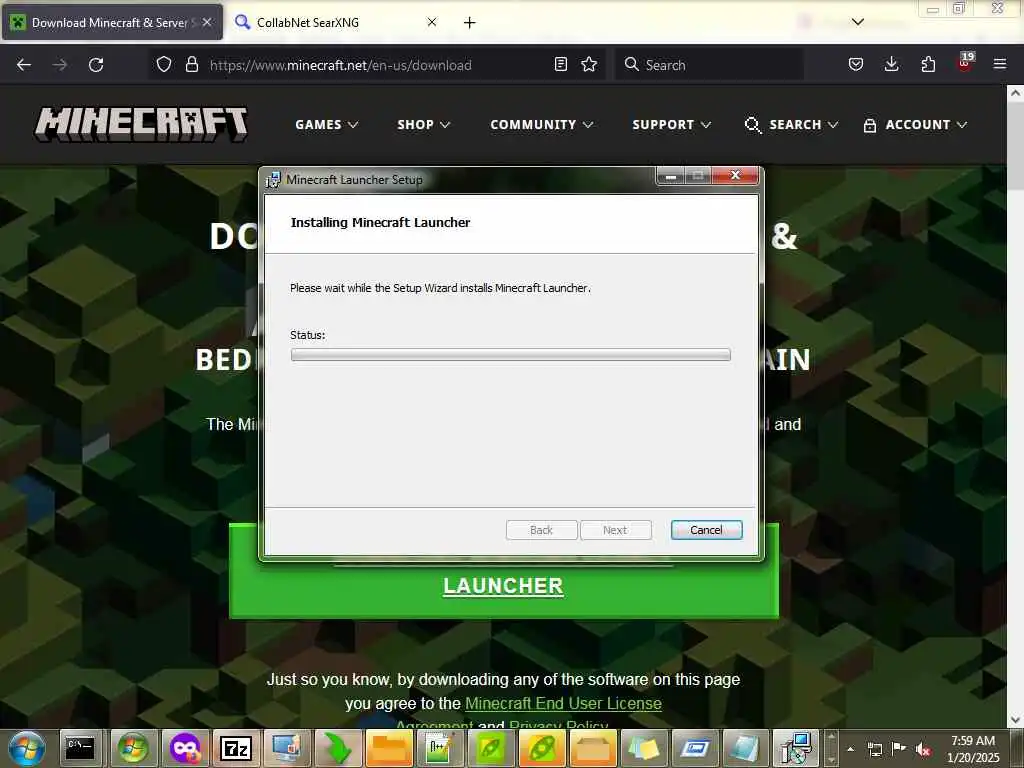Viewport: 1024px width, 768px height.
Task: Click the URL address field
Action: 377,65
